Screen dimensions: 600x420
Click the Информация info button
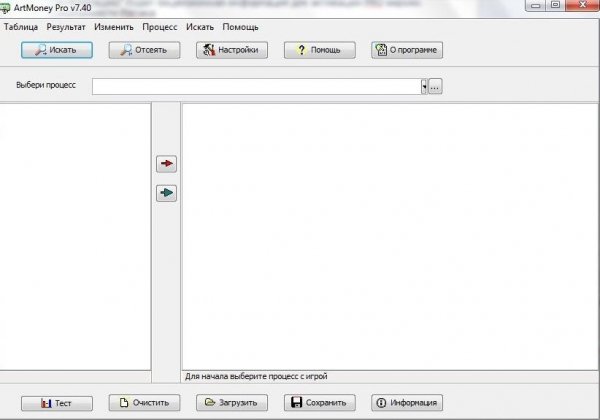[407, 403]
